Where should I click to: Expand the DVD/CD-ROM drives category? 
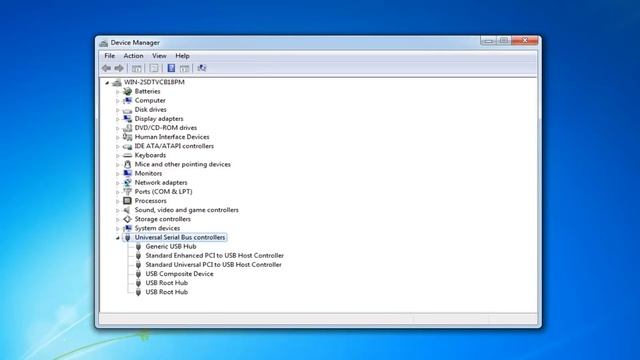(118, 128)
